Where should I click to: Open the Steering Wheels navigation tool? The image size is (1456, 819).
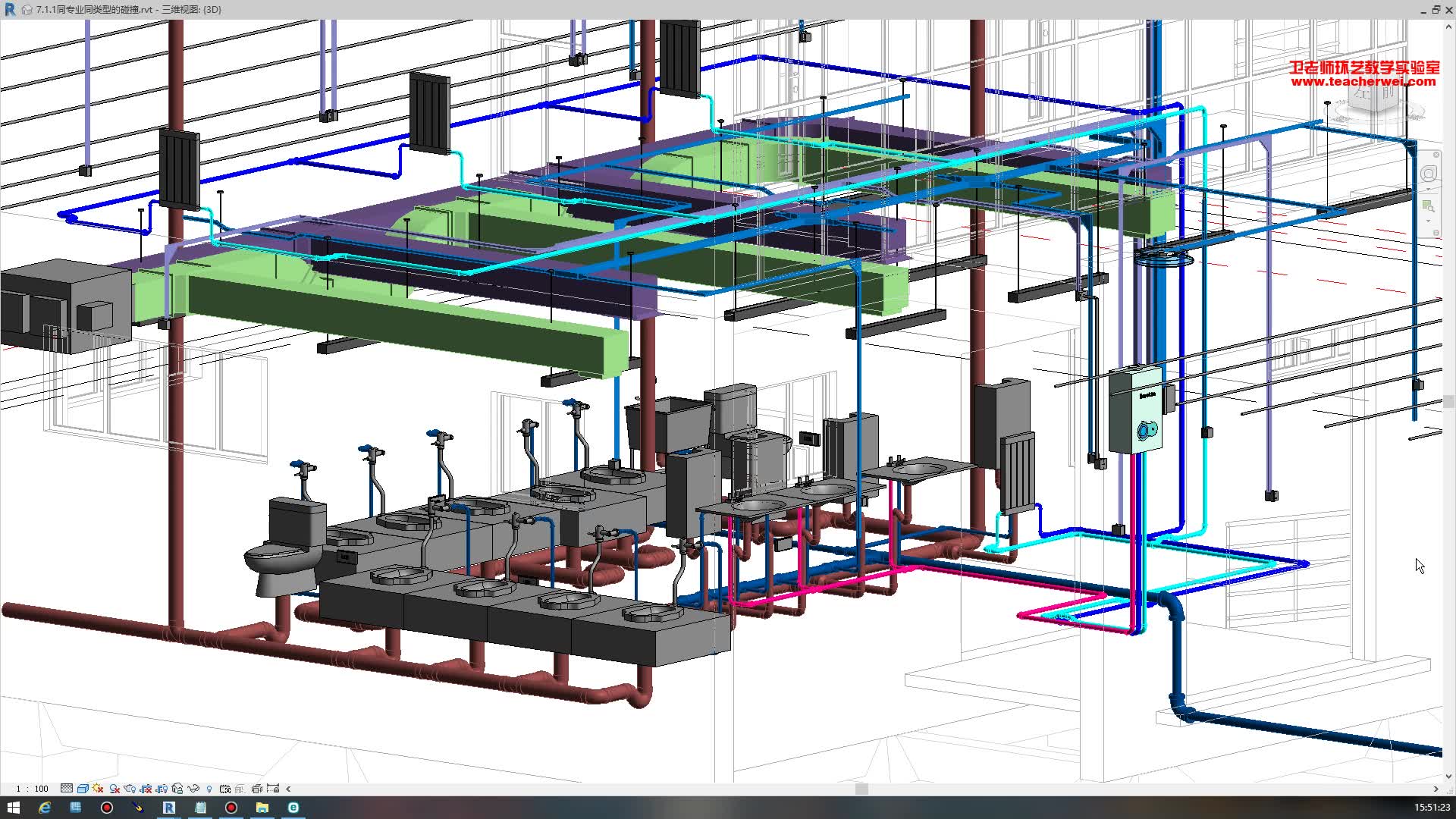(x=1428, y=174)
